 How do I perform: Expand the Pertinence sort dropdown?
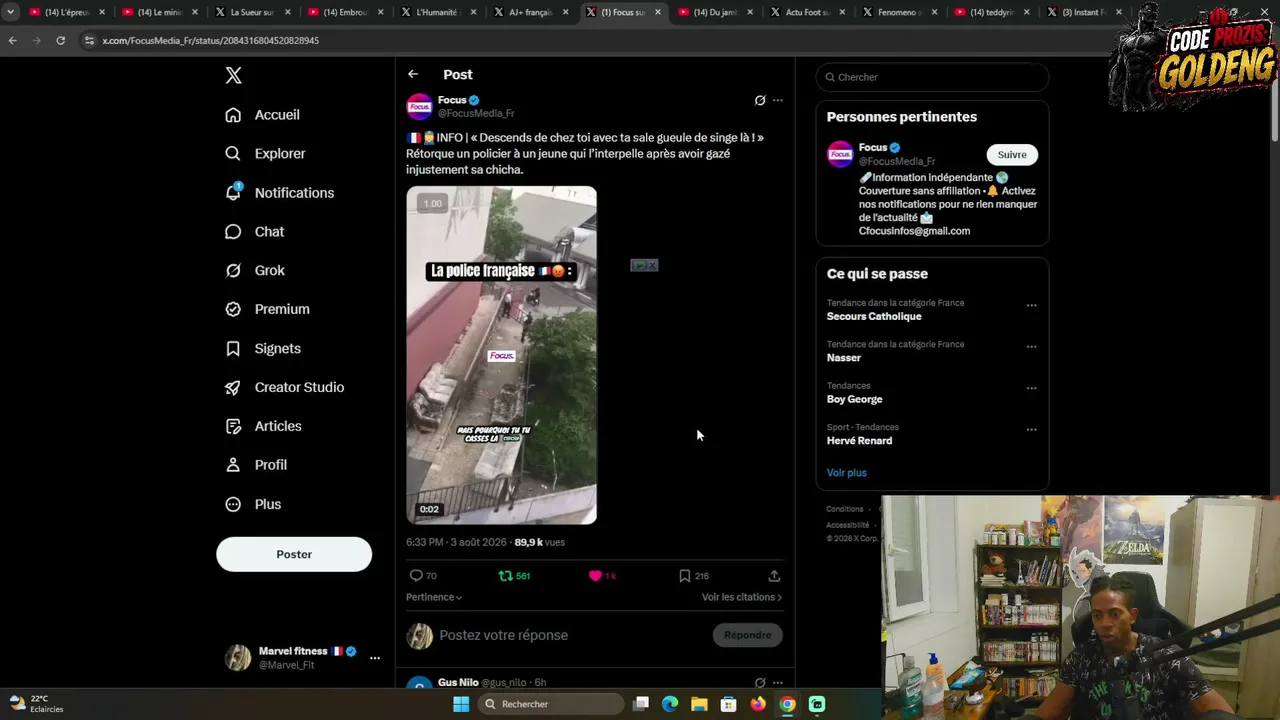coord(434,597)
